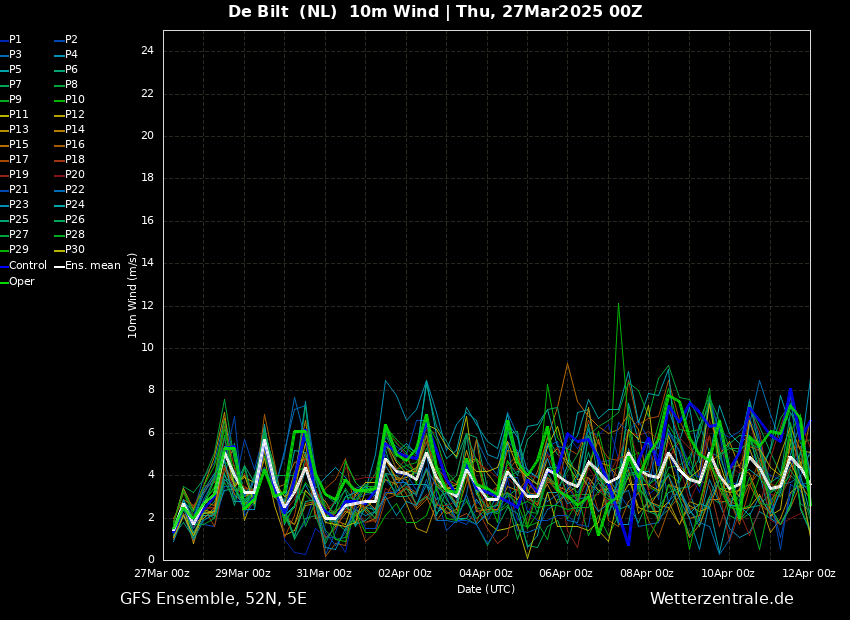Click the P1 legend entry

tap(15, 40)
